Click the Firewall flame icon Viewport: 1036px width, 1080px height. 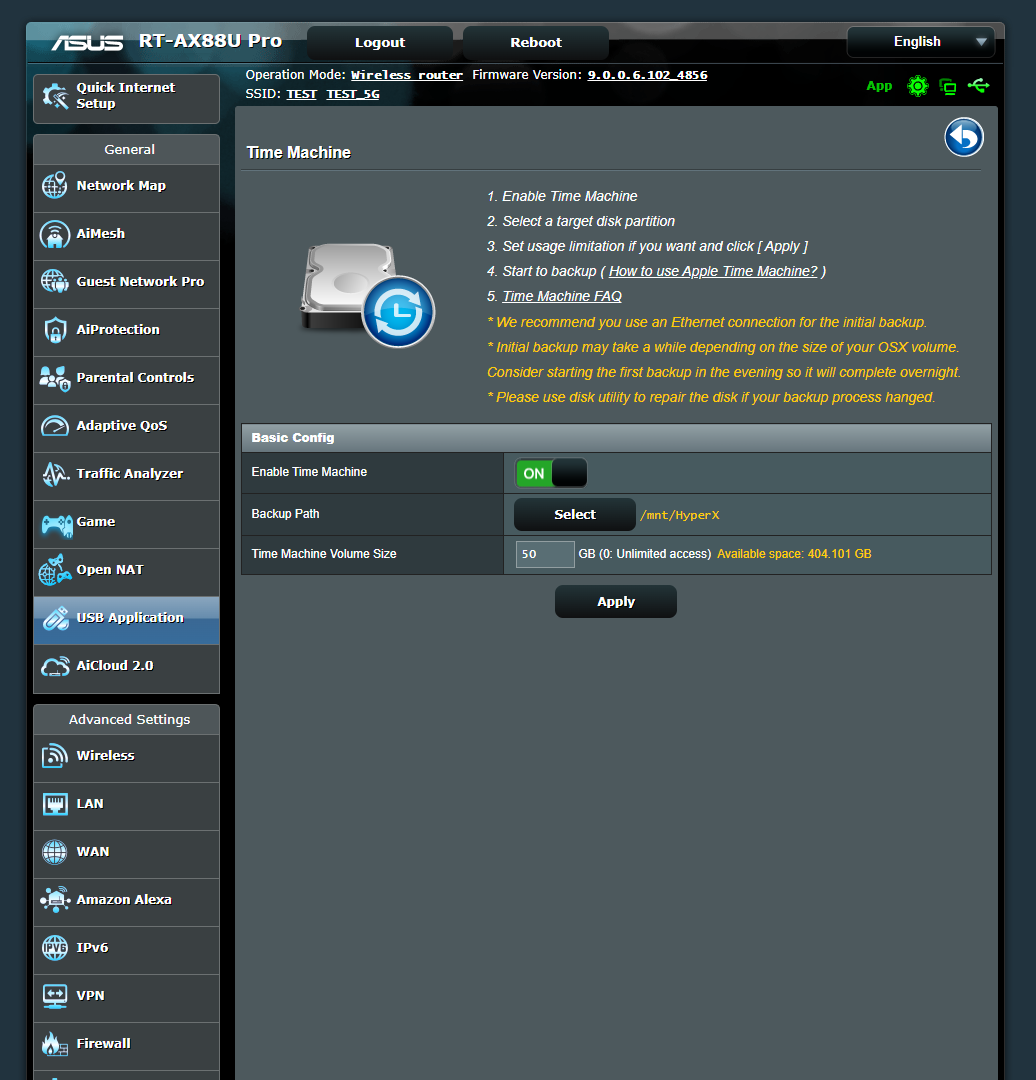54,1044
